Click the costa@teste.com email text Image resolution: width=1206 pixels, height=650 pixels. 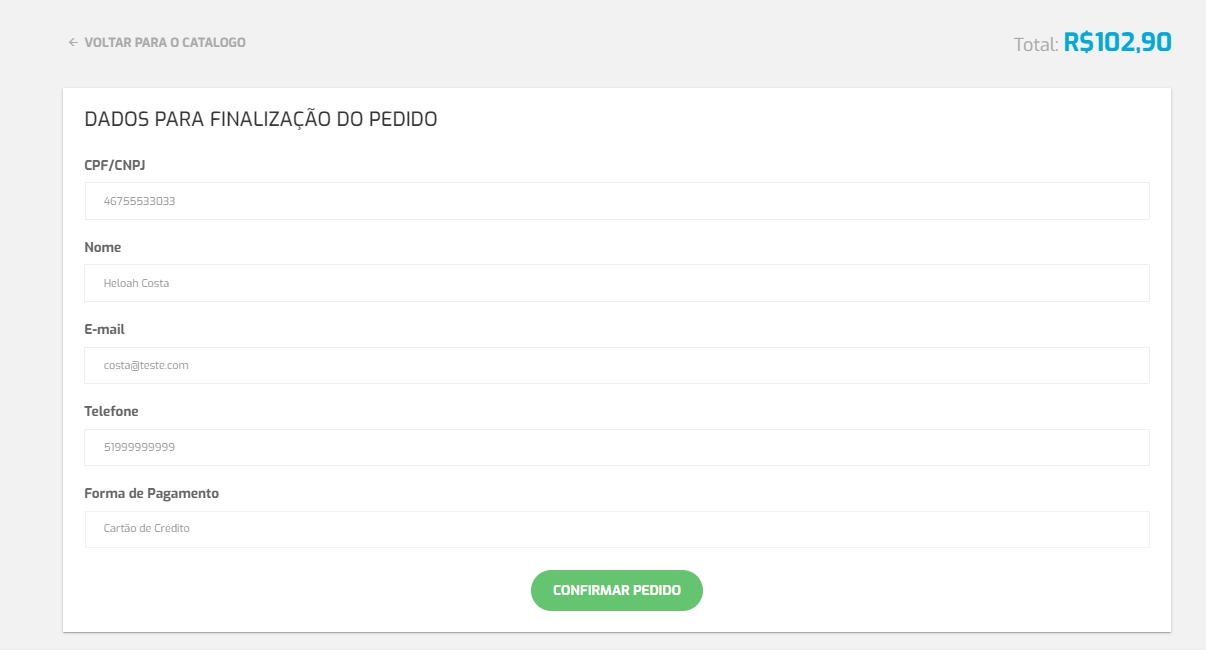pyautogui.click(x=146, y=366)
